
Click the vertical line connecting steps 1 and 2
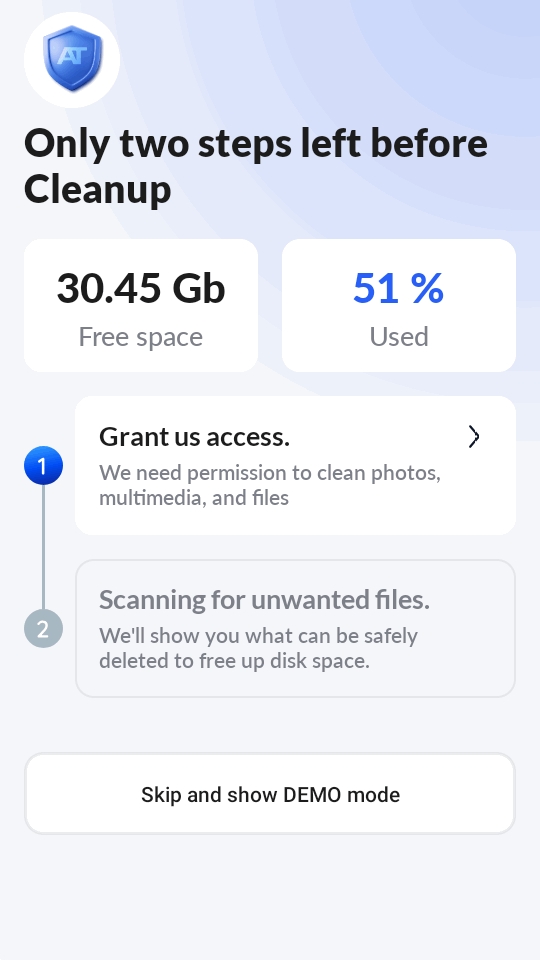(x=43, y=547)
